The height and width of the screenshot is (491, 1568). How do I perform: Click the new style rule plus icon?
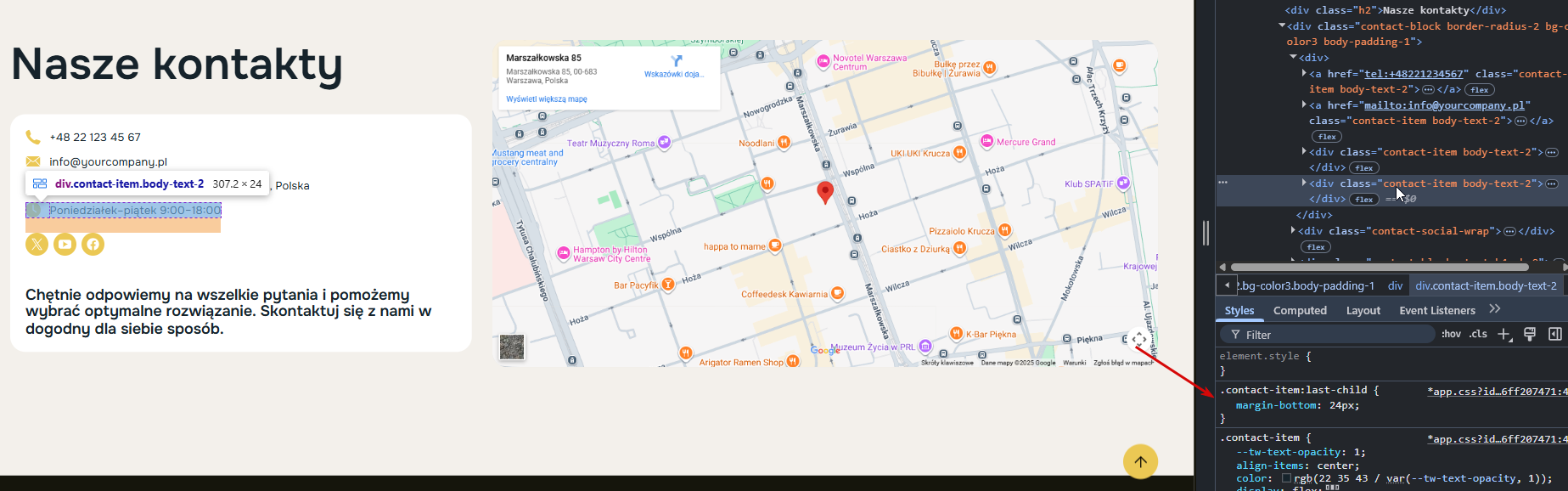1504,335
